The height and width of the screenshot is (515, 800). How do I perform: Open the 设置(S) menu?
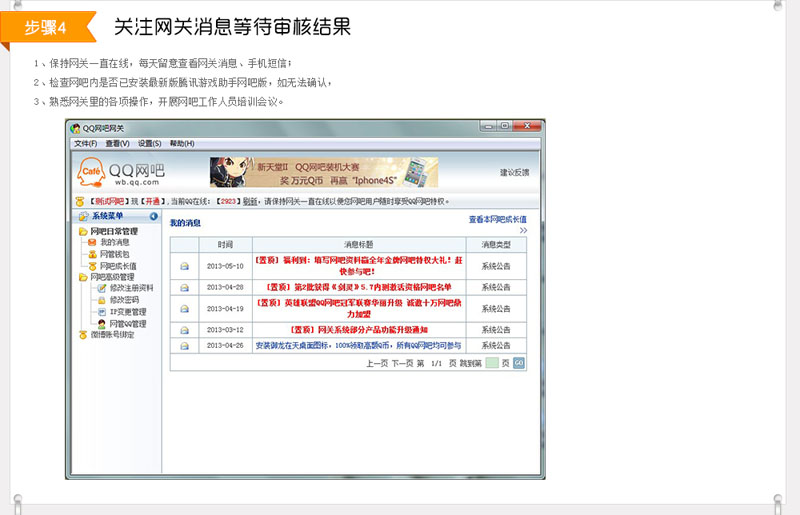pos(150,144)
